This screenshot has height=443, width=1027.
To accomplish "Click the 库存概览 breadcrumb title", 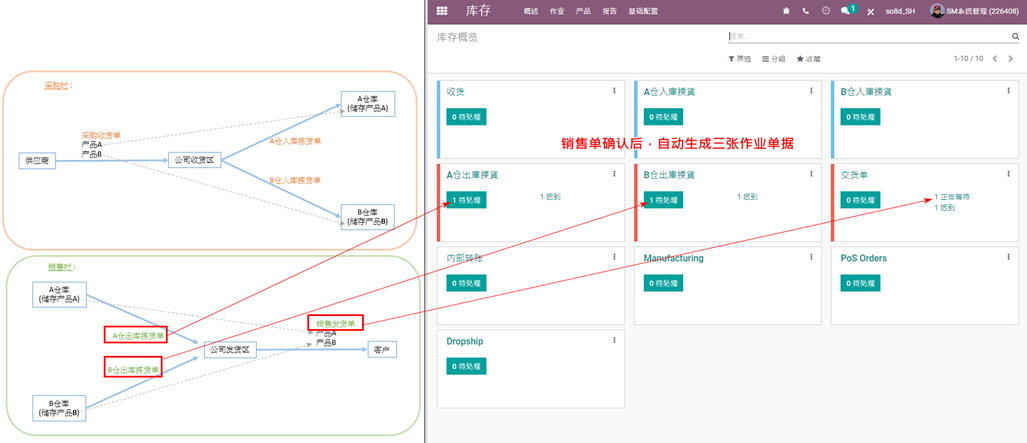I will [x=457, y=37].
